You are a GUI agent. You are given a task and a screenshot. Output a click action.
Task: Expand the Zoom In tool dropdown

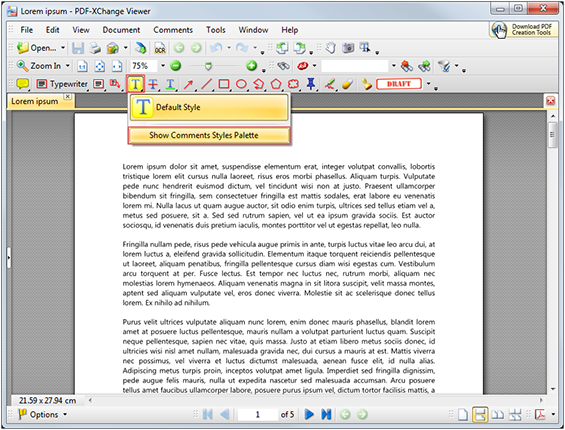click(x=67, y=66)
